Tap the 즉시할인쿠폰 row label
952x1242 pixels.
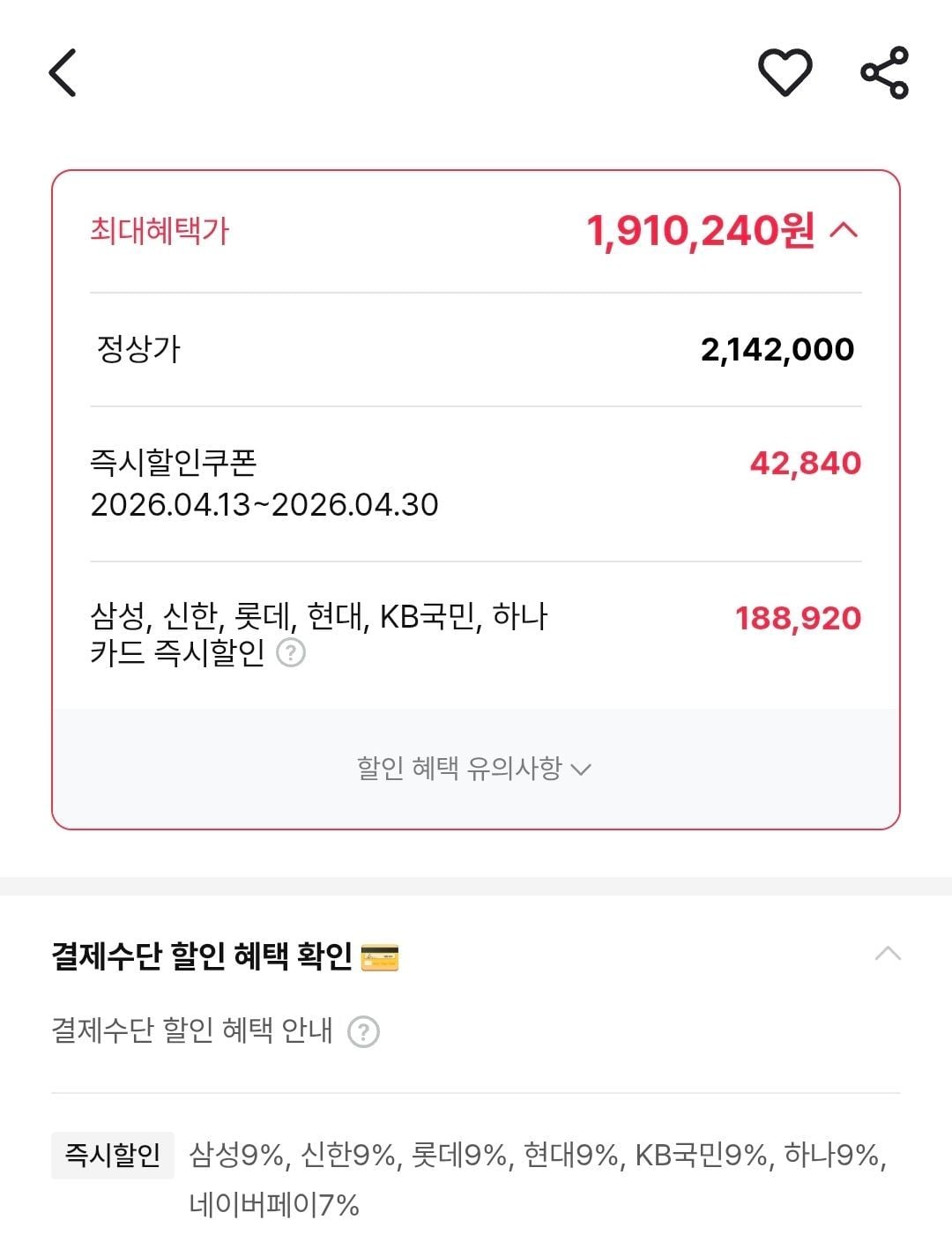click(x=173, y=462)
